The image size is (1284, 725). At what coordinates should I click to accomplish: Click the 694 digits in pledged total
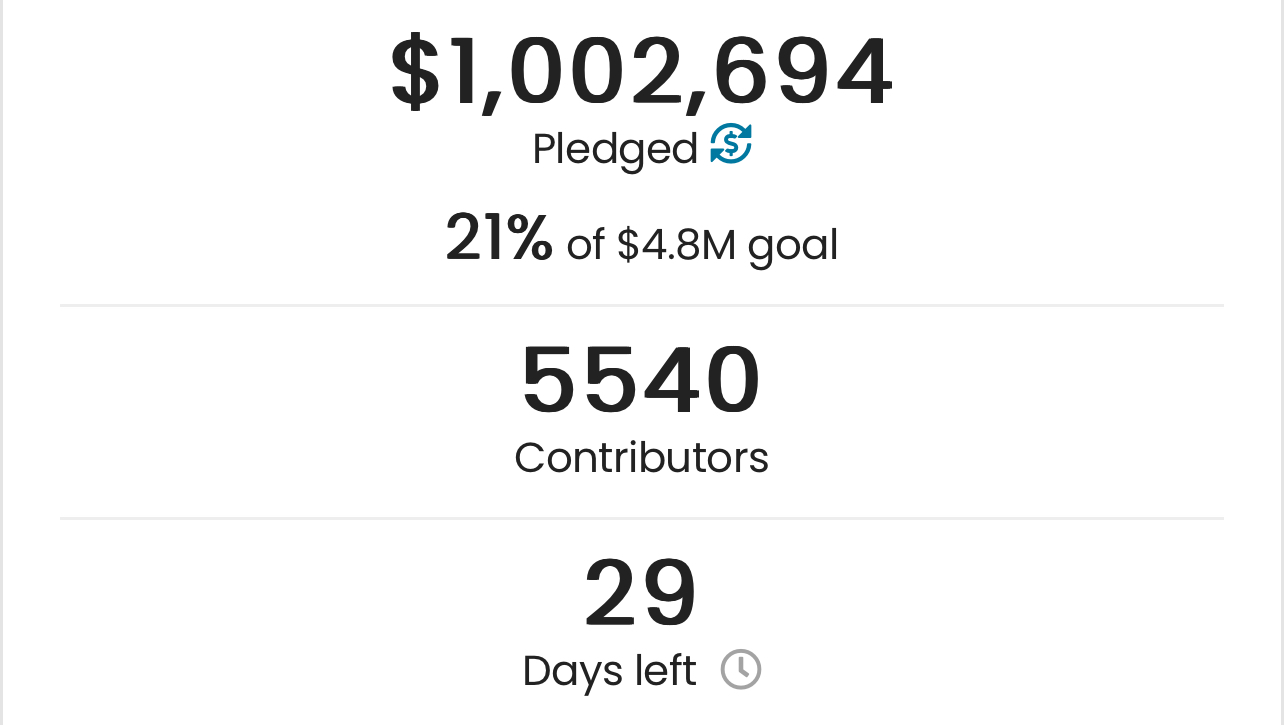804,73
